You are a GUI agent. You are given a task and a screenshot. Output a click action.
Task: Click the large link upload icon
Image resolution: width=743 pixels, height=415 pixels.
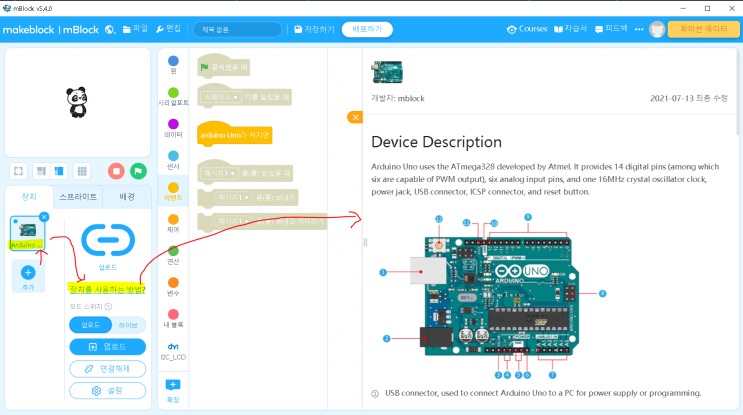pyautogui.click(x=108, y=240)
